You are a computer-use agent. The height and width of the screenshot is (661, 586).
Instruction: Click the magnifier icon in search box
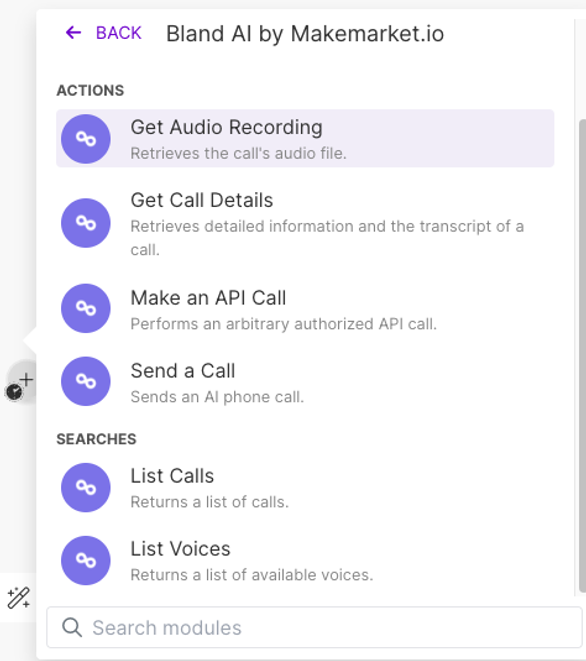(x=72, y=627)
